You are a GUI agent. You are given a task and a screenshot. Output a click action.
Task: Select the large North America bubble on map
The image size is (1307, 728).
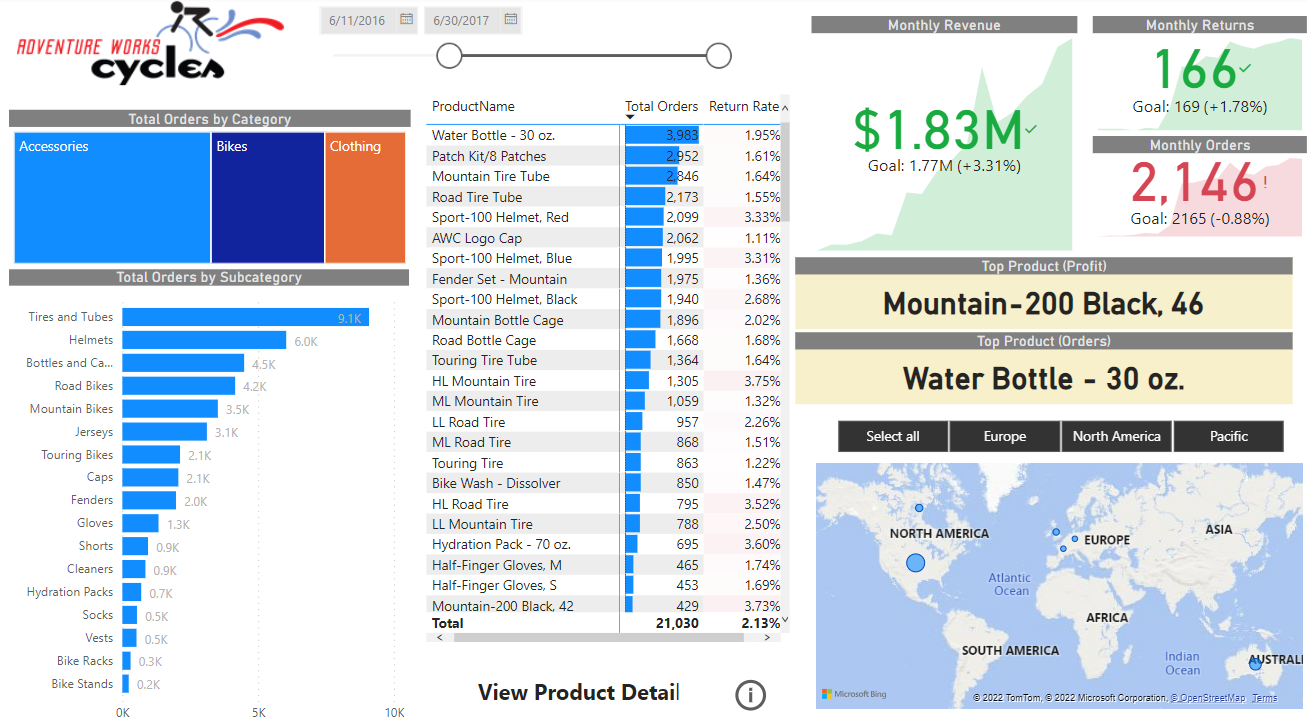tap(916, 563)
